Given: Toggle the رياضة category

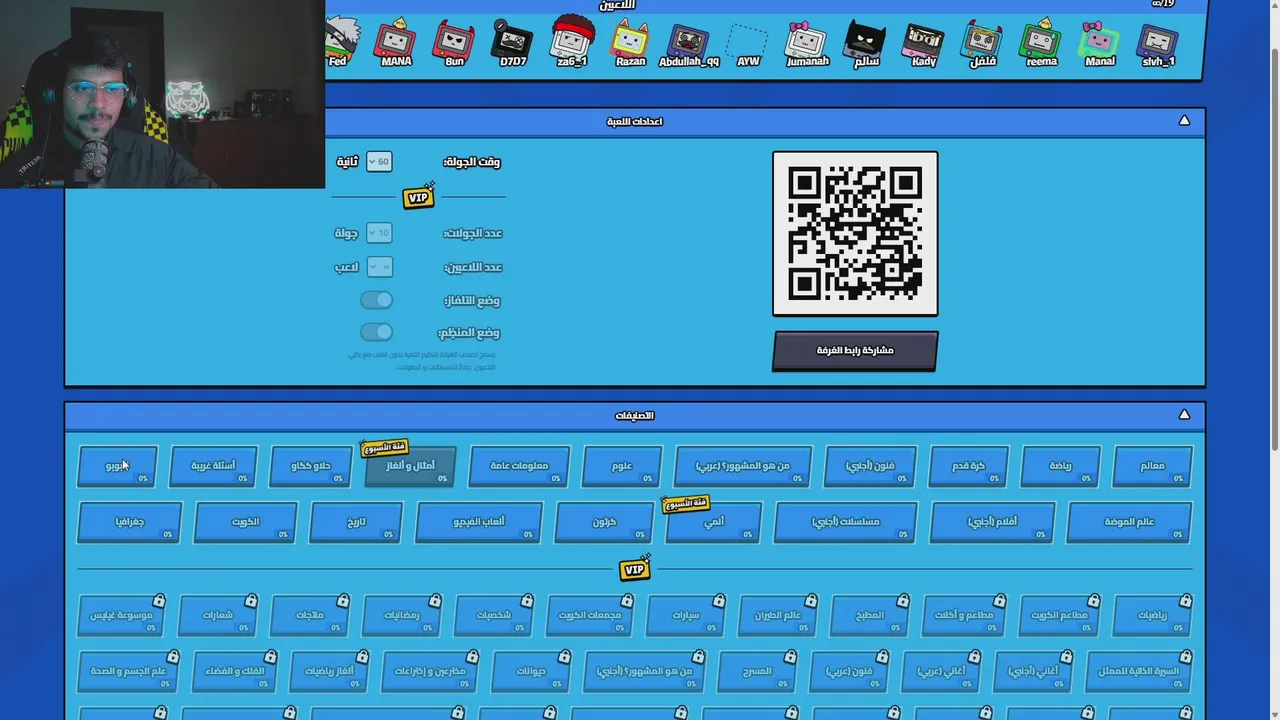Looking at the screenshot, I should [1060, 466].
